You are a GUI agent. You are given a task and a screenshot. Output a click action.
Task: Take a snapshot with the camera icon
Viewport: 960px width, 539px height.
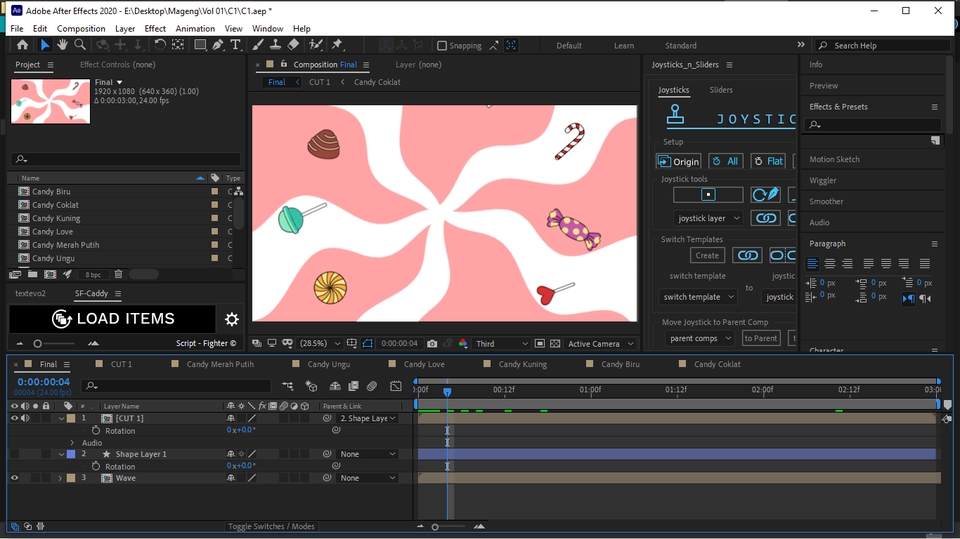pos(432,344)
